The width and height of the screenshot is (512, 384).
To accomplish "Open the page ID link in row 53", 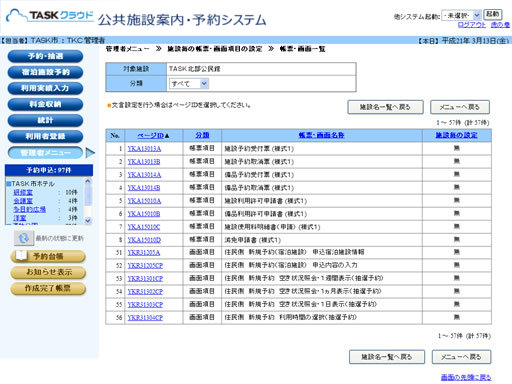I will tap(145, 279).
